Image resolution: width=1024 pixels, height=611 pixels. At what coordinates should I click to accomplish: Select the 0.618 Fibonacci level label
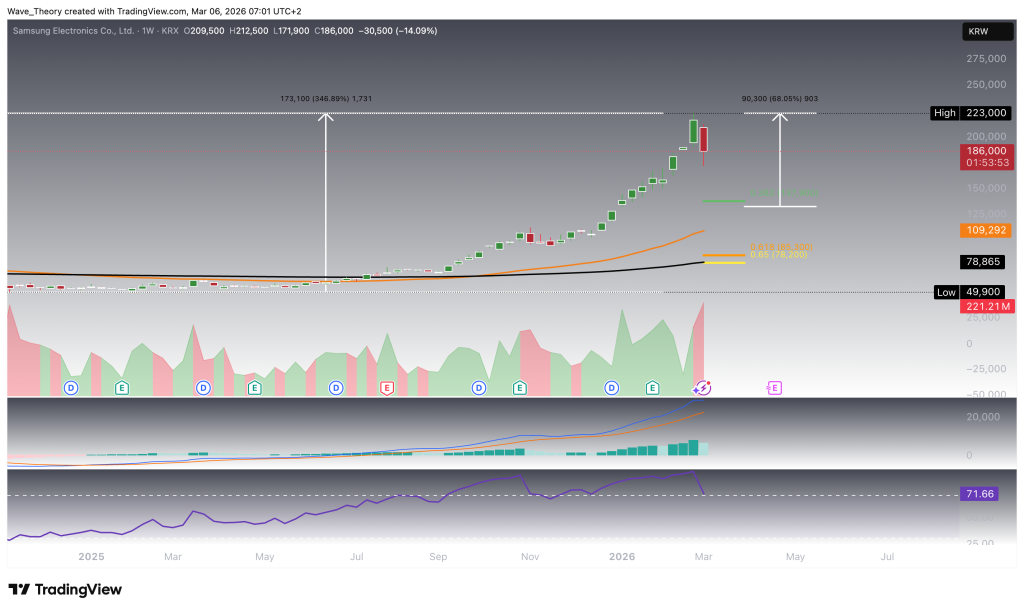pyautogui.click(x=752, y=246)
